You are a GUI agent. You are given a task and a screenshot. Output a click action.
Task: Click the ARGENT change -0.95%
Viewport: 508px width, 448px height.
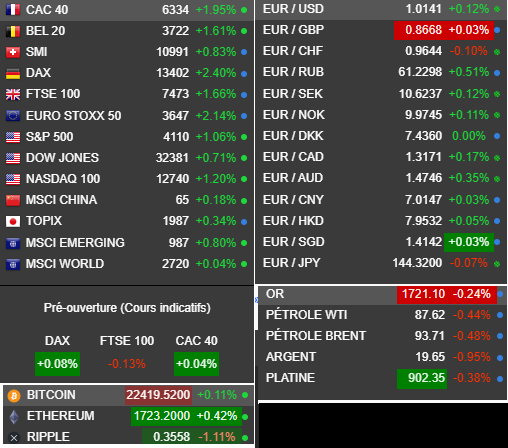472,357
